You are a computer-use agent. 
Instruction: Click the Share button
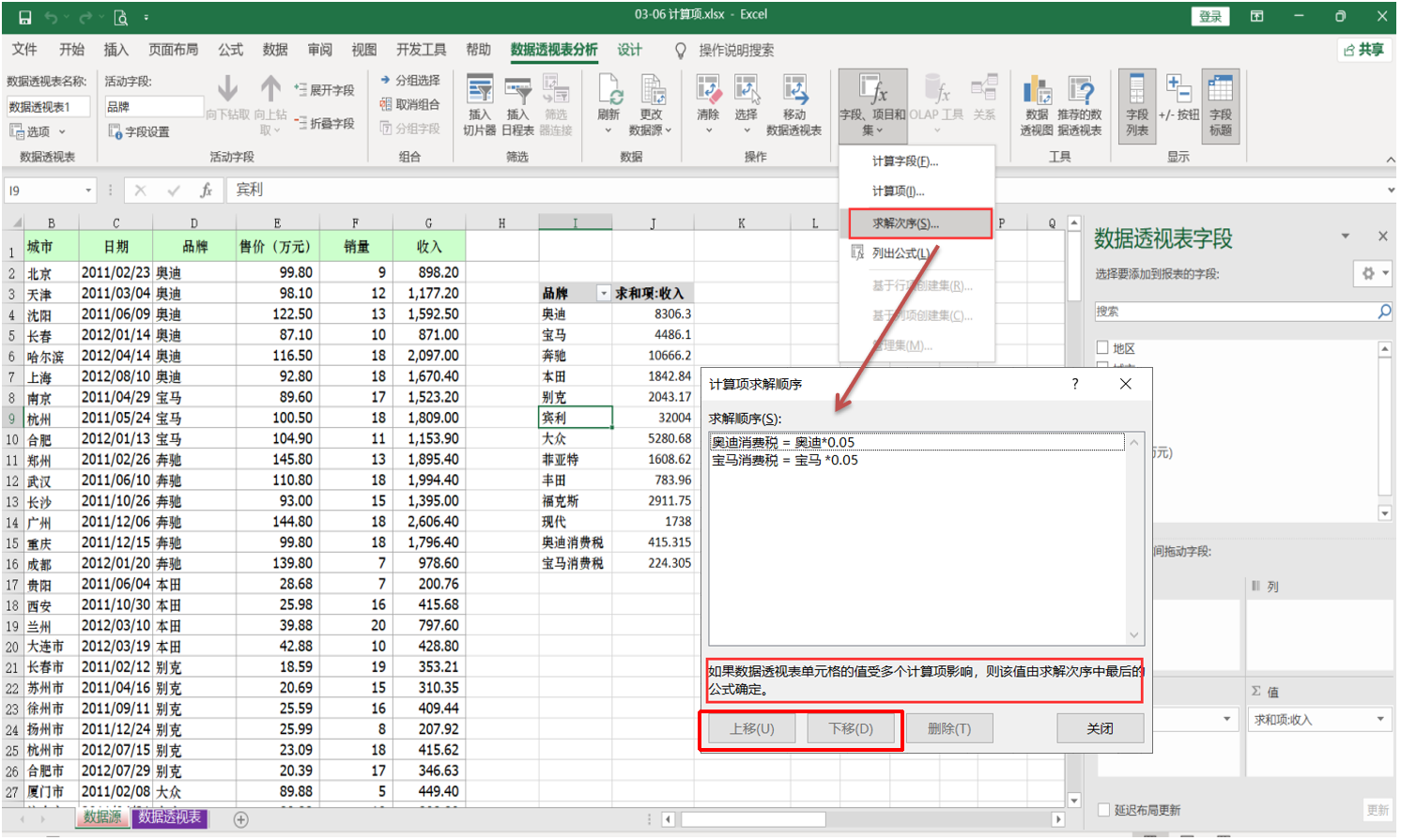(x=1363, y=50)
